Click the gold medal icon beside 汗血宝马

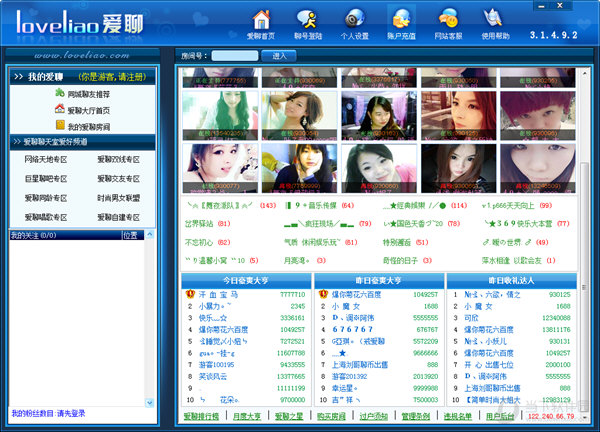190,294
